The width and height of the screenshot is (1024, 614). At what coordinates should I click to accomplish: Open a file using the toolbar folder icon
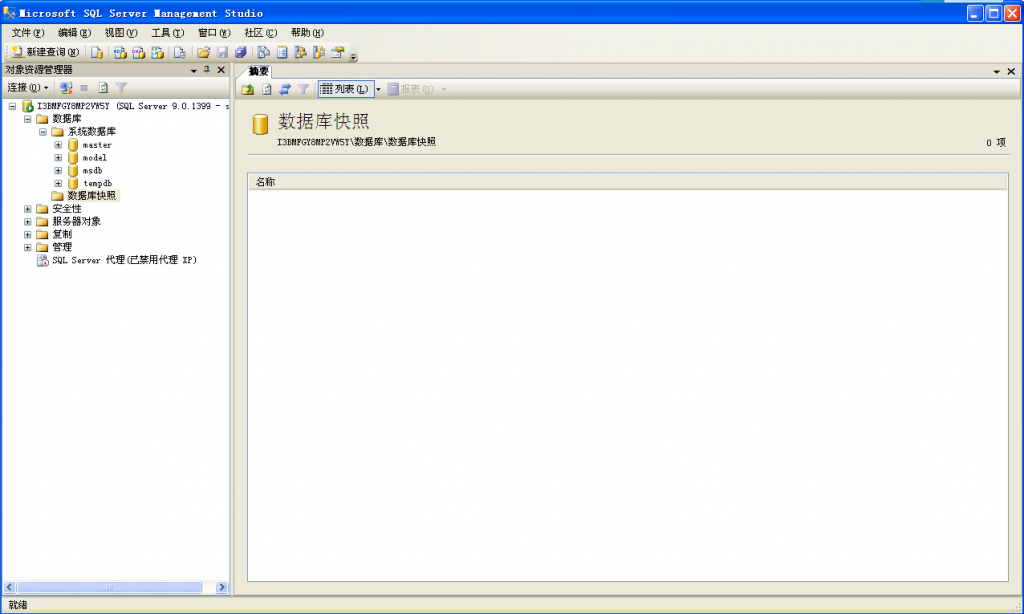click(203, 52)
